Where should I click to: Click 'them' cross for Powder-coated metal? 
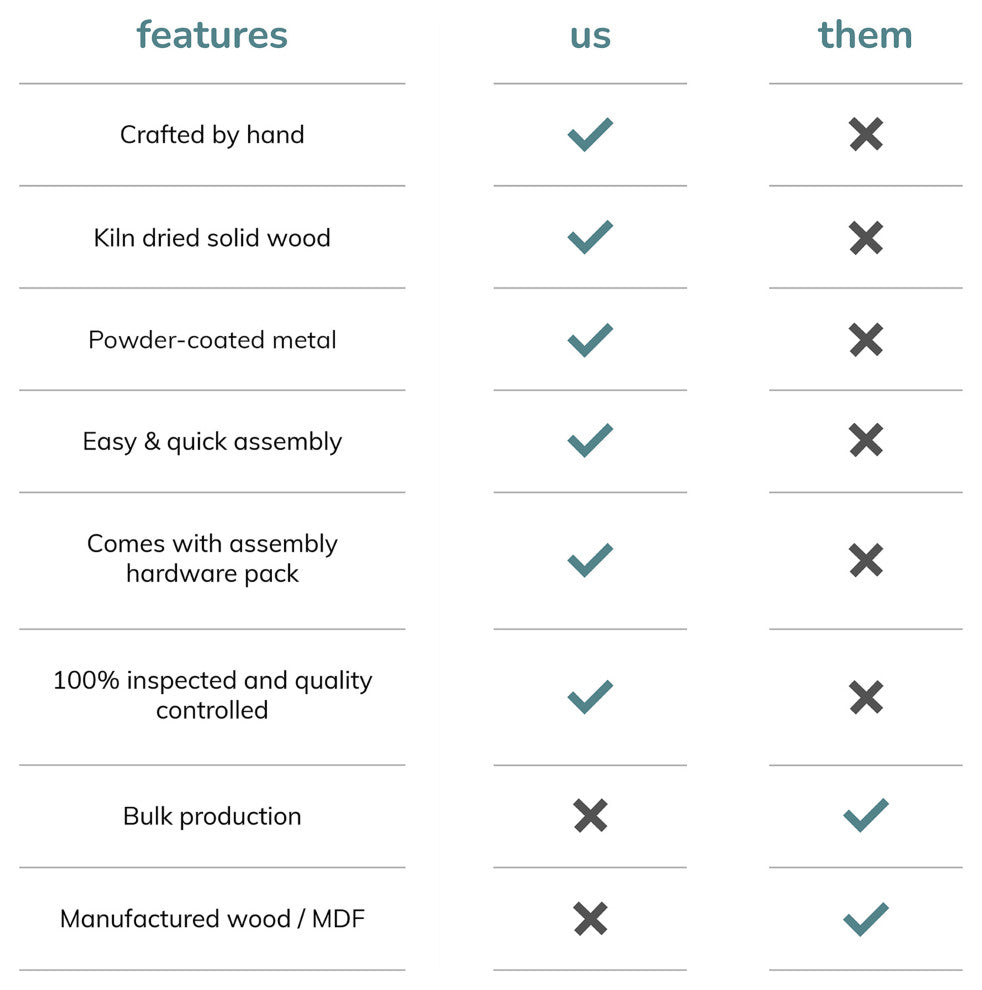tap(866, 340)
